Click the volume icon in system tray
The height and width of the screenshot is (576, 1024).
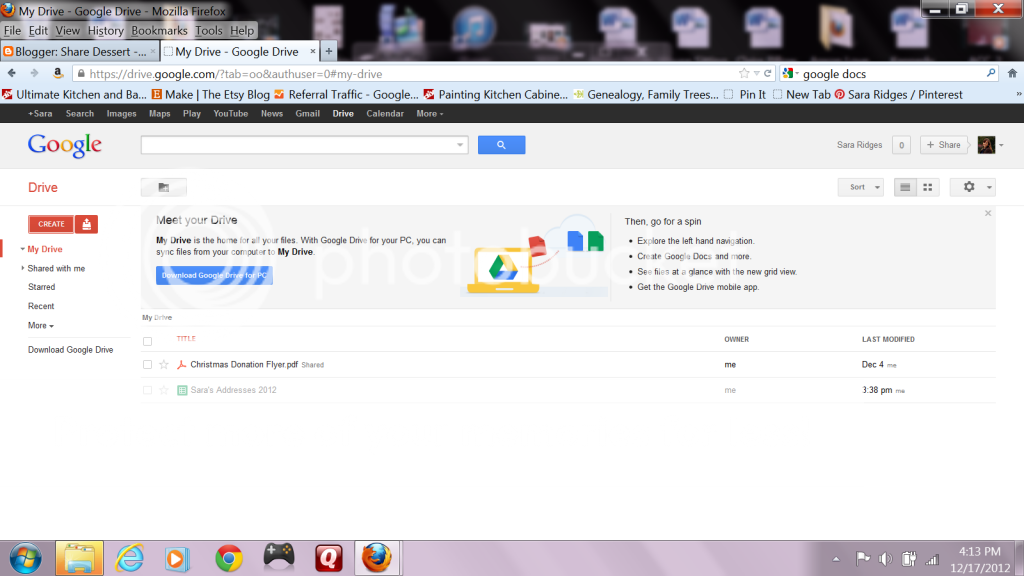(886, 559)
